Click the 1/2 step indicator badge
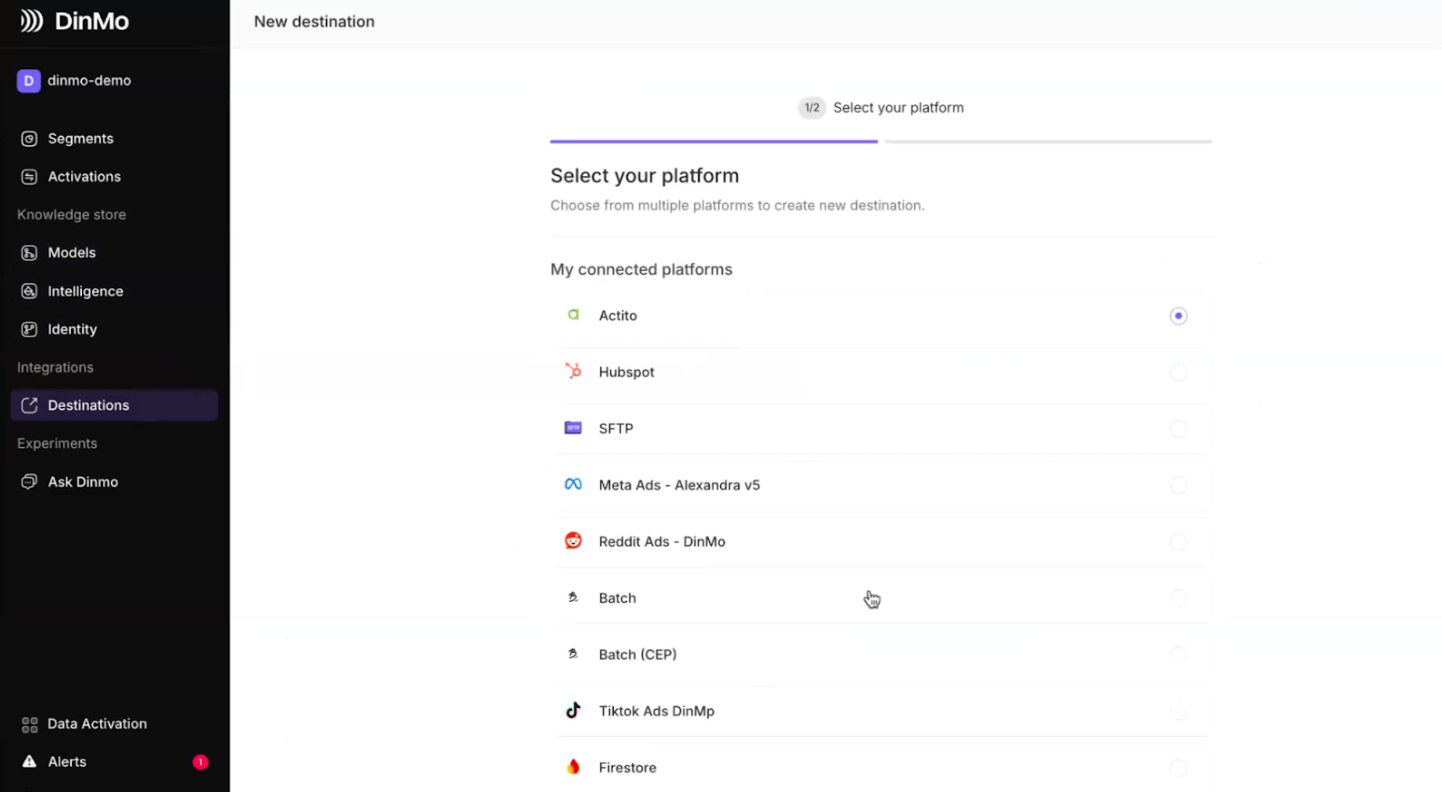 tap(812, 108)
